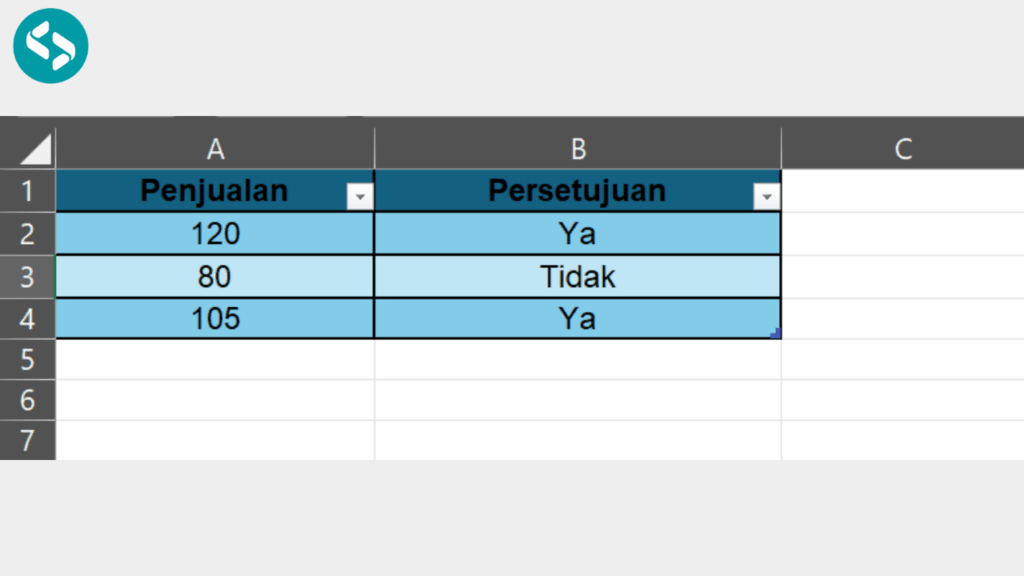This screenshot has width=1024, height=576.
Task: Select row number 1
Action: [28, 190]
